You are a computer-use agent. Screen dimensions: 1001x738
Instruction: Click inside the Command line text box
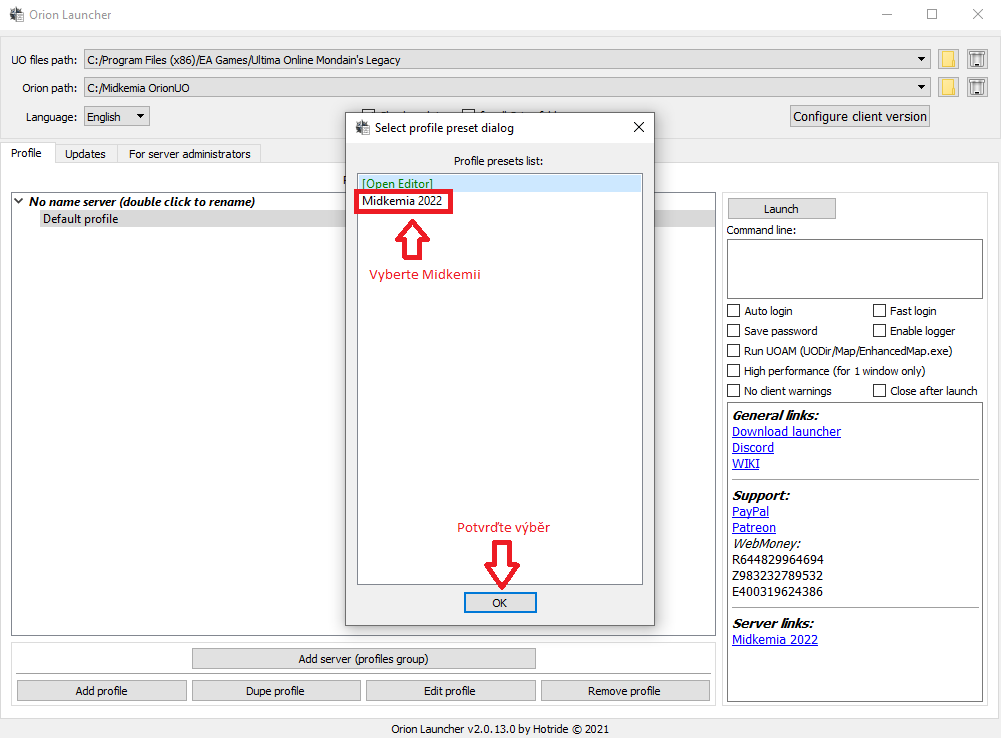click(x=854, y=269)
